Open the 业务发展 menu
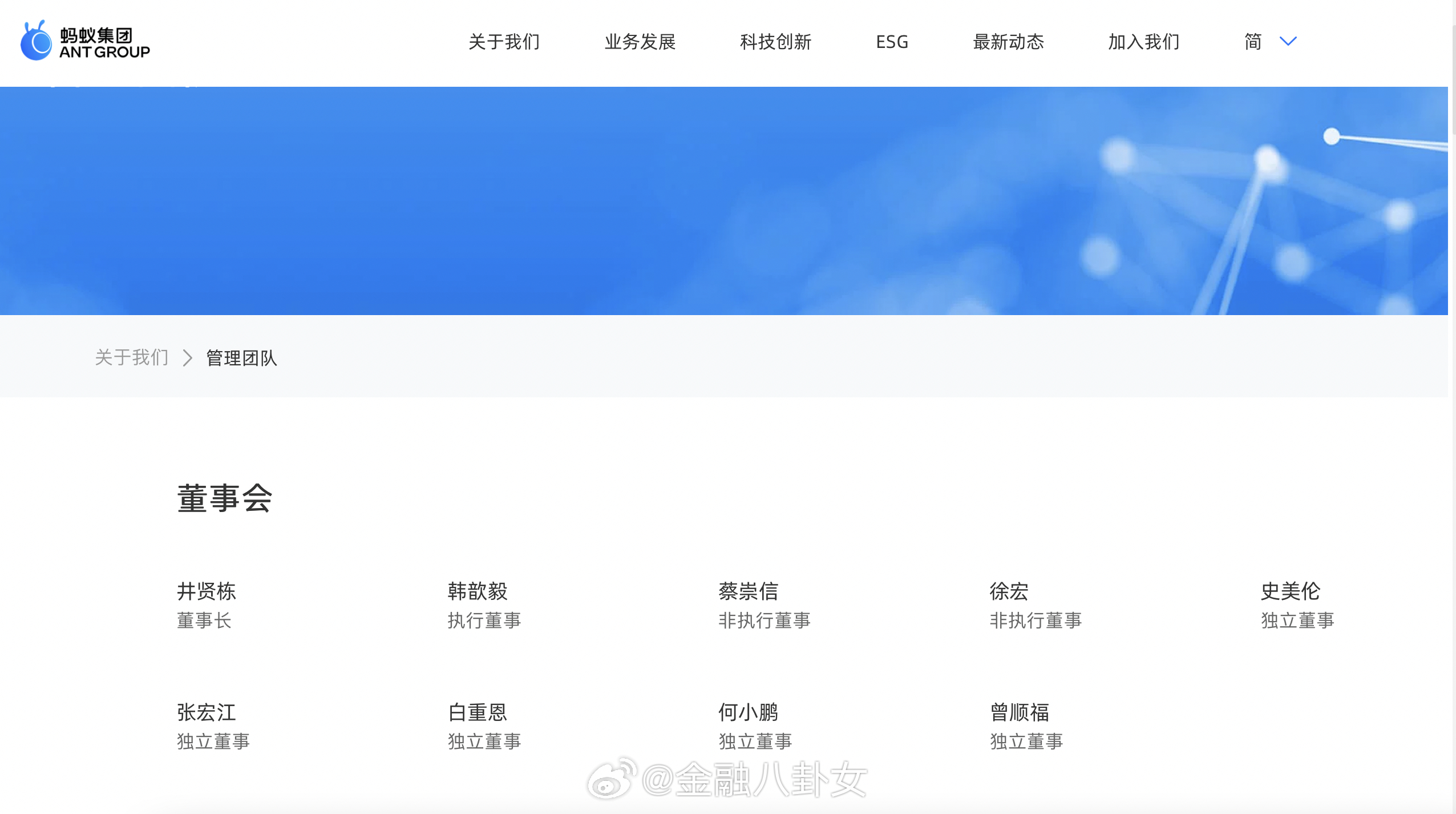 pyautogui.click(x=640, y=42)
